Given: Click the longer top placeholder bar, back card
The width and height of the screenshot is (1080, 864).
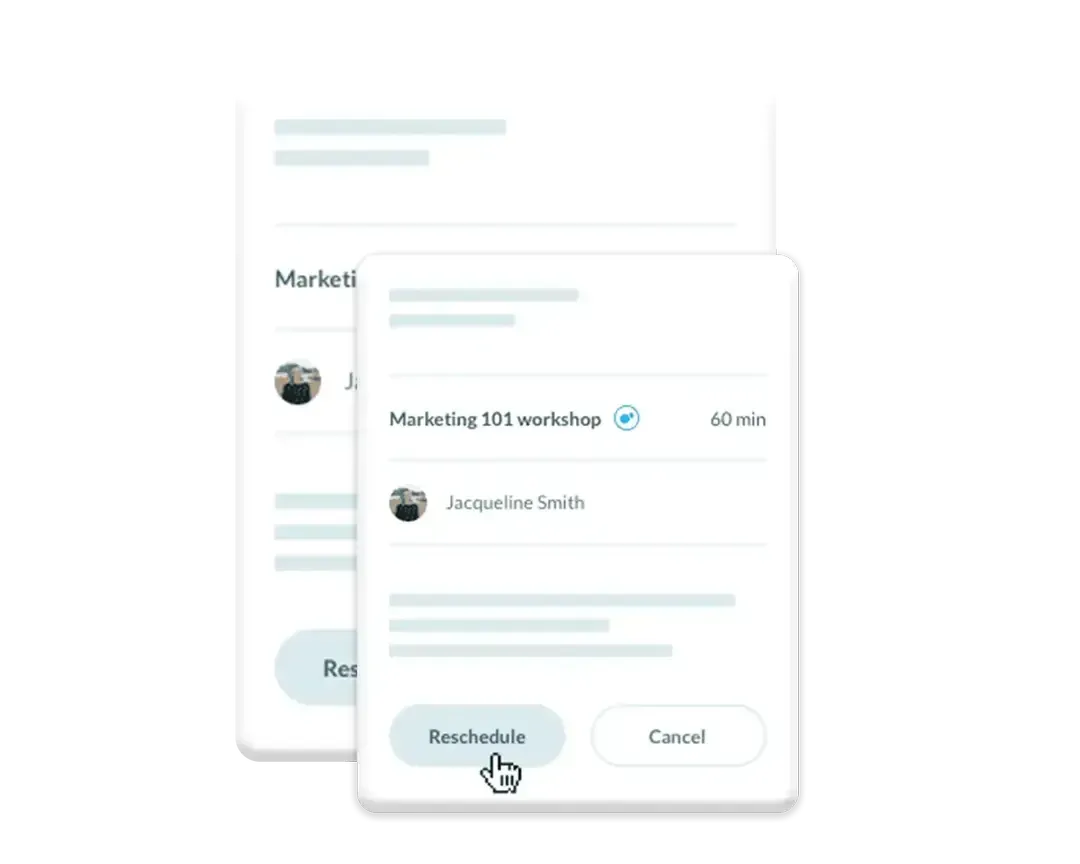Looking at the screenshot, I should click(x=390, y=127).
